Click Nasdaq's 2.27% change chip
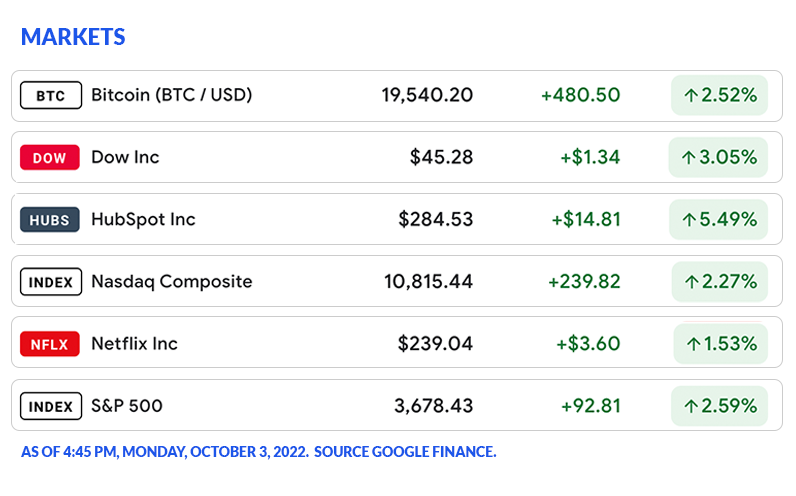The height and width of the screenshot is (496, 796). [719, 282]
